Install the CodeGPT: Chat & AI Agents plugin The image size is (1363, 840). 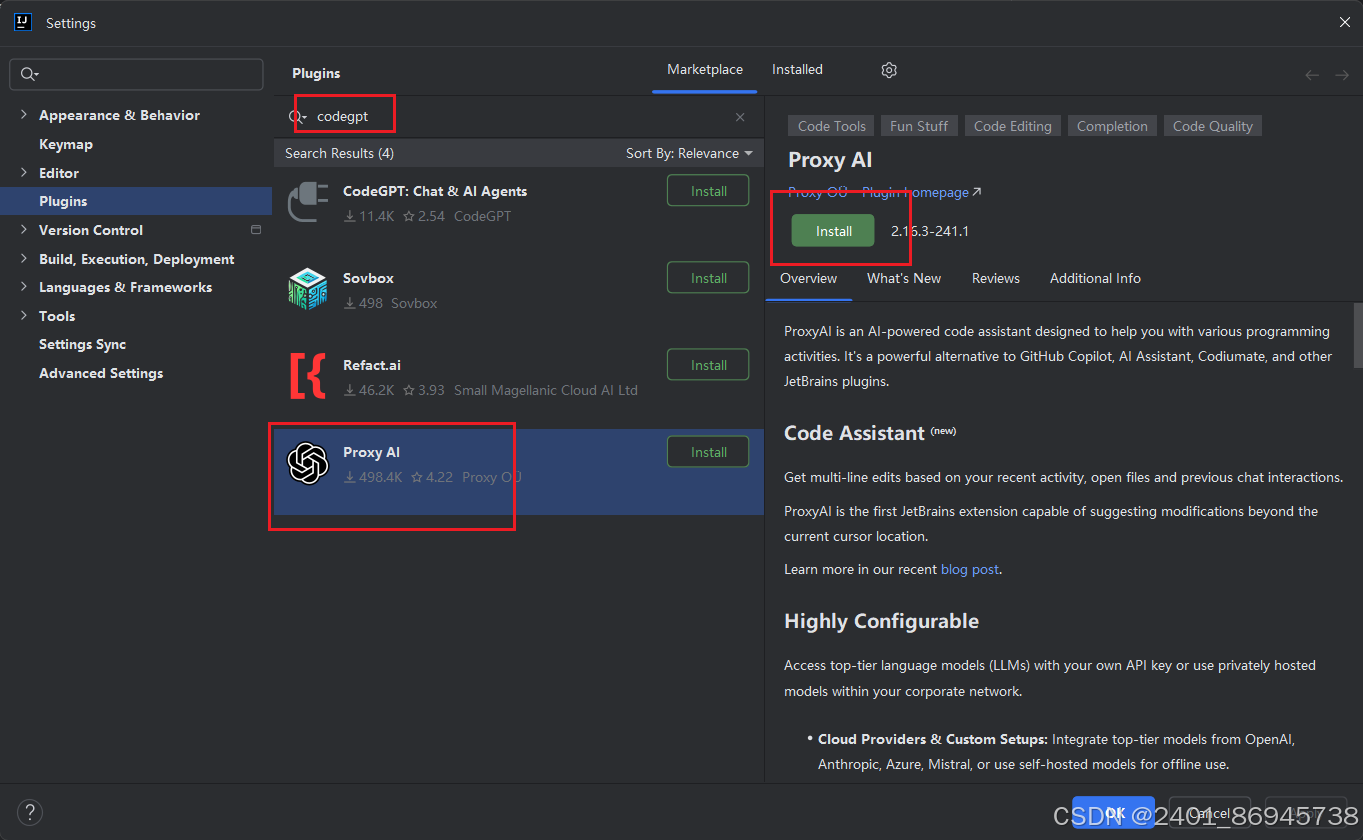click(x=708, y=191)
